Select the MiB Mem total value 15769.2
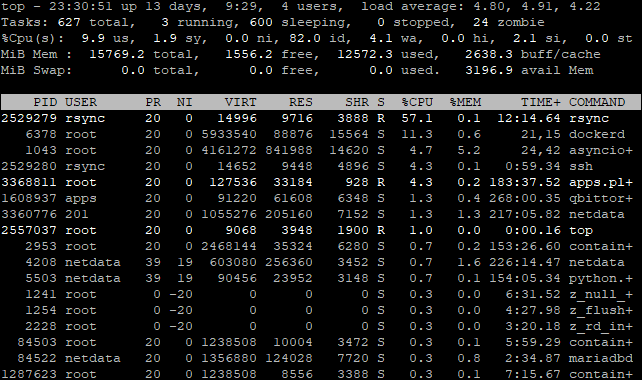 117,54
